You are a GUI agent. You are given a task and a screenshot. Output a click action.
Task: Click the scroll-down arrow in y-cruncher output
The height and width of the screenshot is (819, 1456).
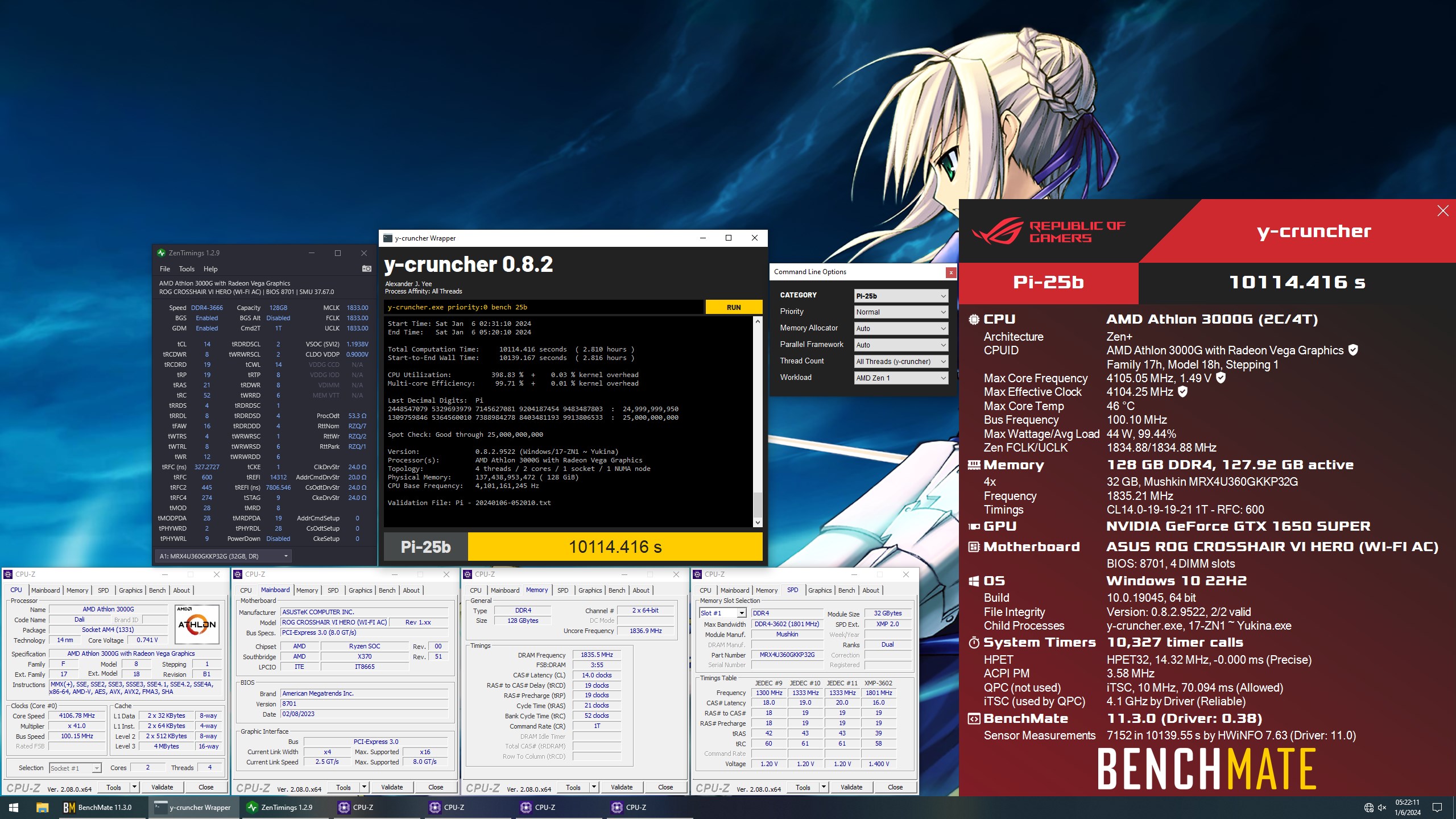[x=758, y=523]
